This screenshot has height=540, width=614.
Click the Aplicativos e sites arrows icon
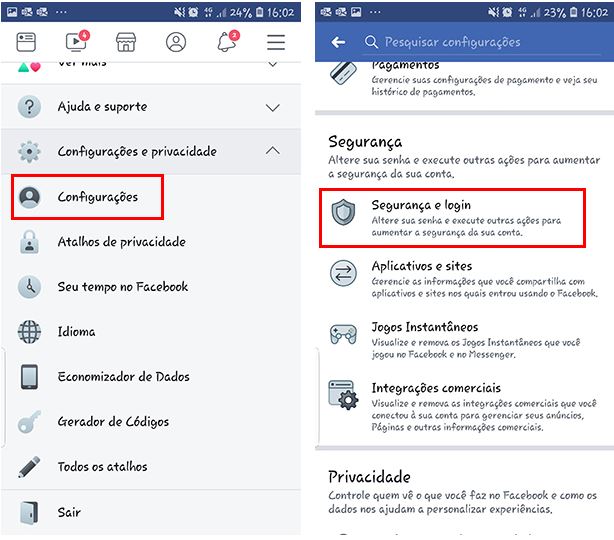(x=343, y=273)
